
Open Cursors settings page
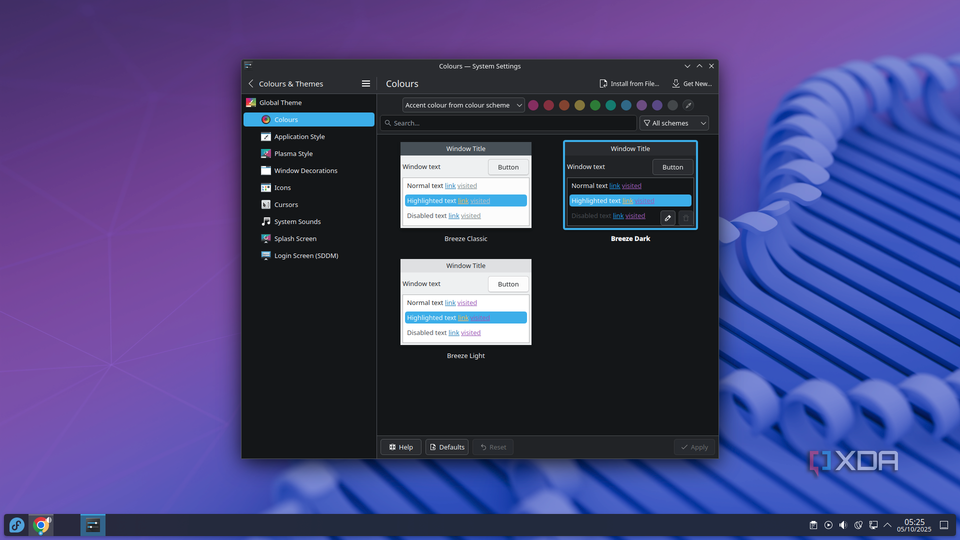[x=309, y=204]
